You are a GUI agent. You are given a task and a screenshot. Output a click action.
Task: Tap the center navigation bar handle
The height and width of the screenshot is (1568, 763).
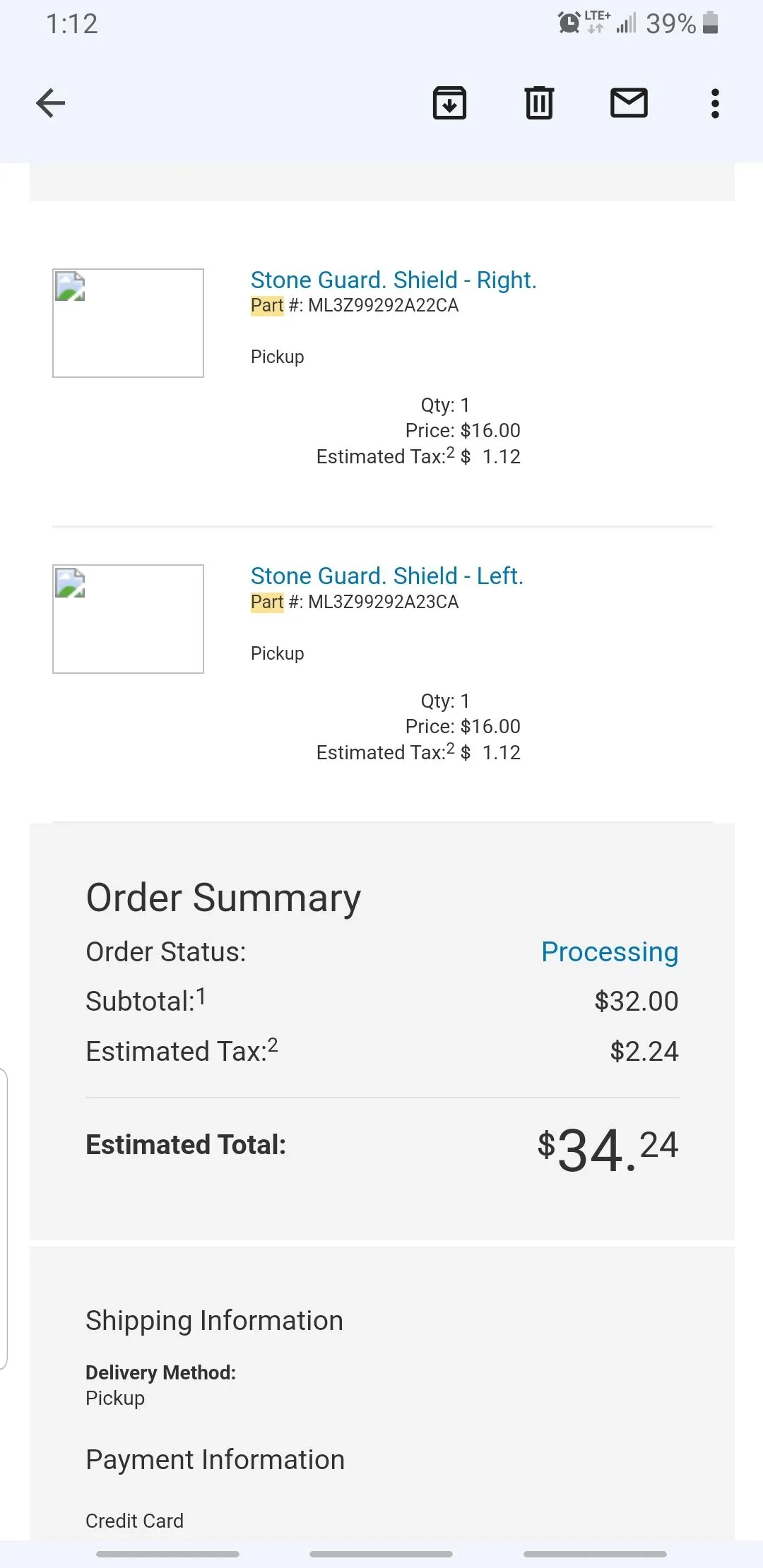pyautogui.click(x=381, y=1554)
